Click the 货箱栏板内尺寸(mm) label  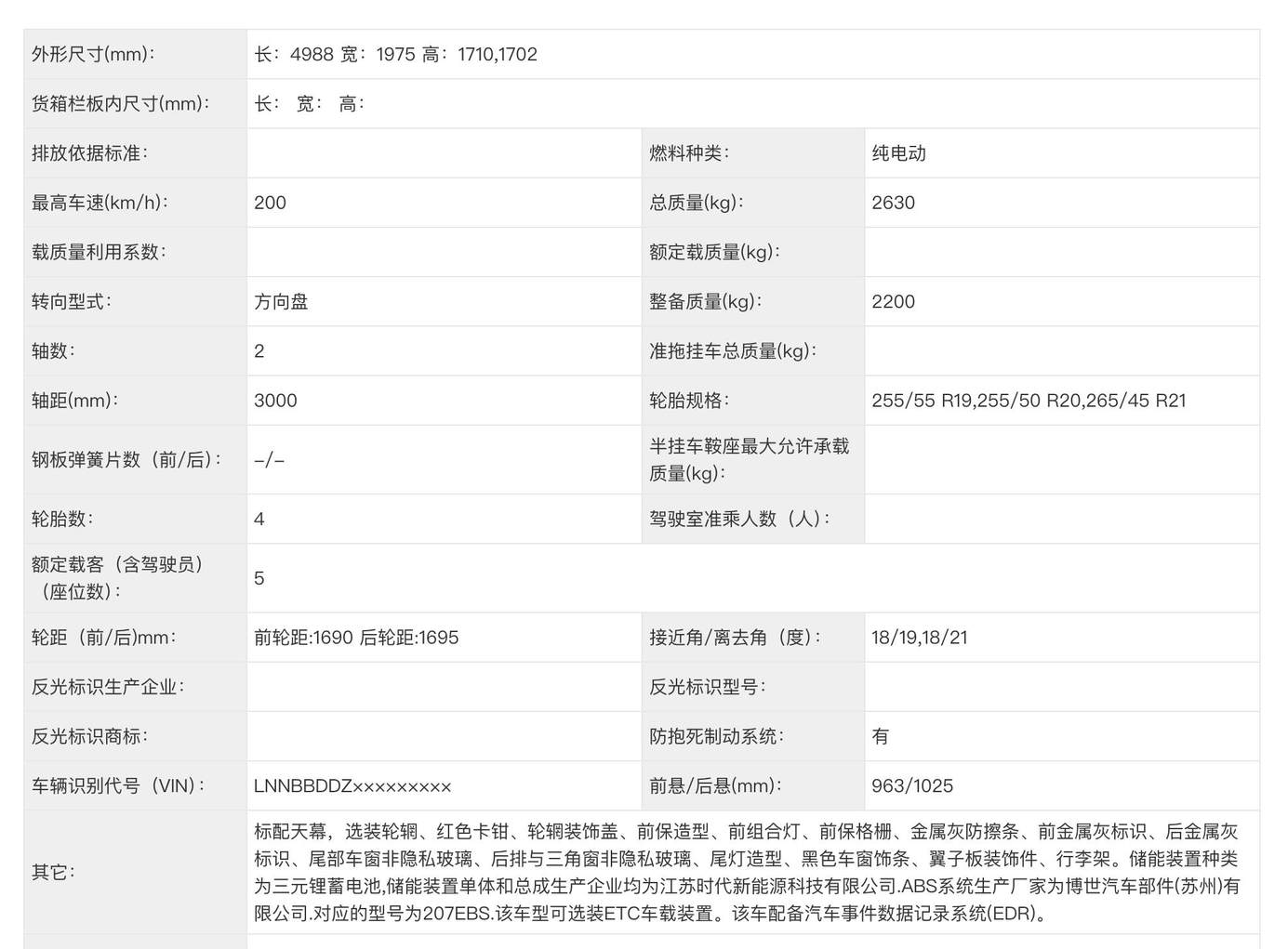121,104
